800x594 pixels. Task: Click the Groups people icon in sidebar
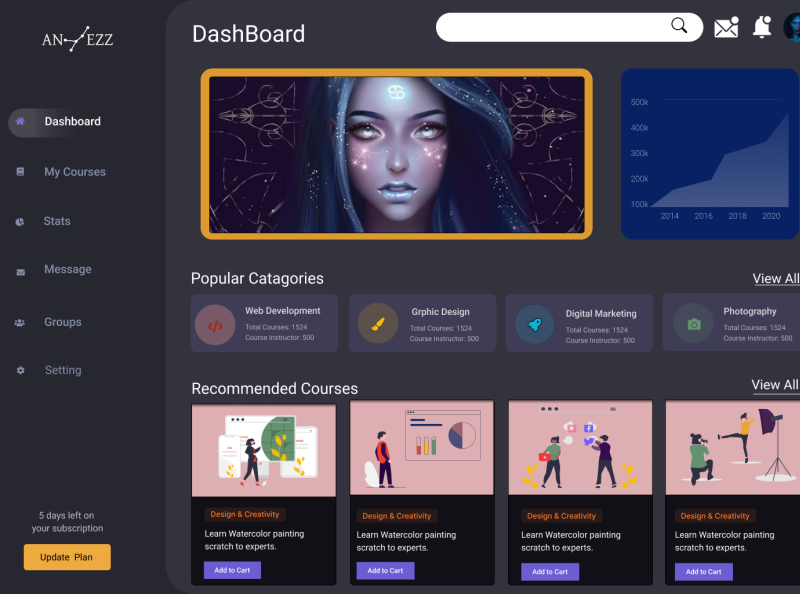20,323
